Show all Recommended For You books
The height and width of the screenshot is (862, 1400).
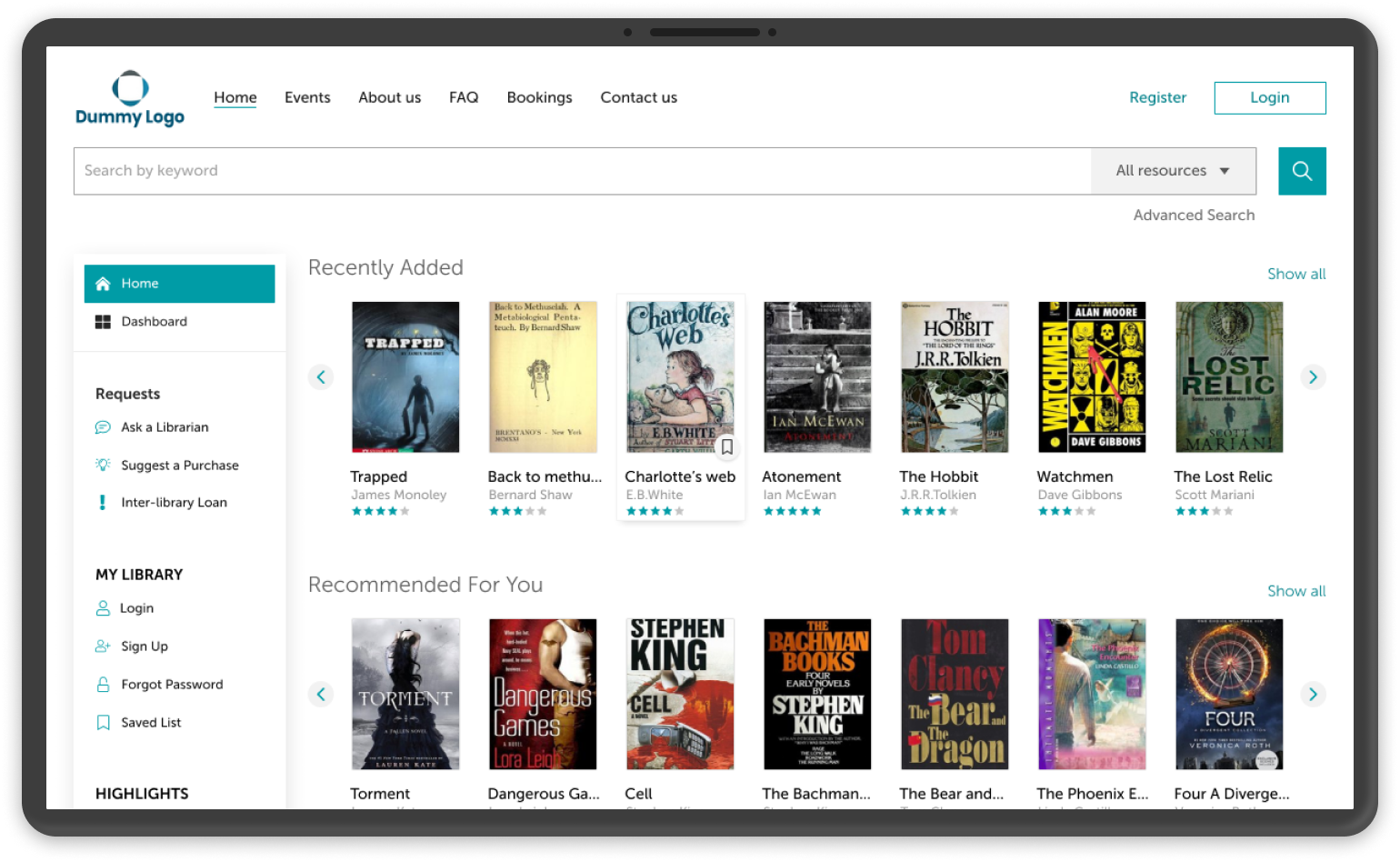(x=1296, y=591)
